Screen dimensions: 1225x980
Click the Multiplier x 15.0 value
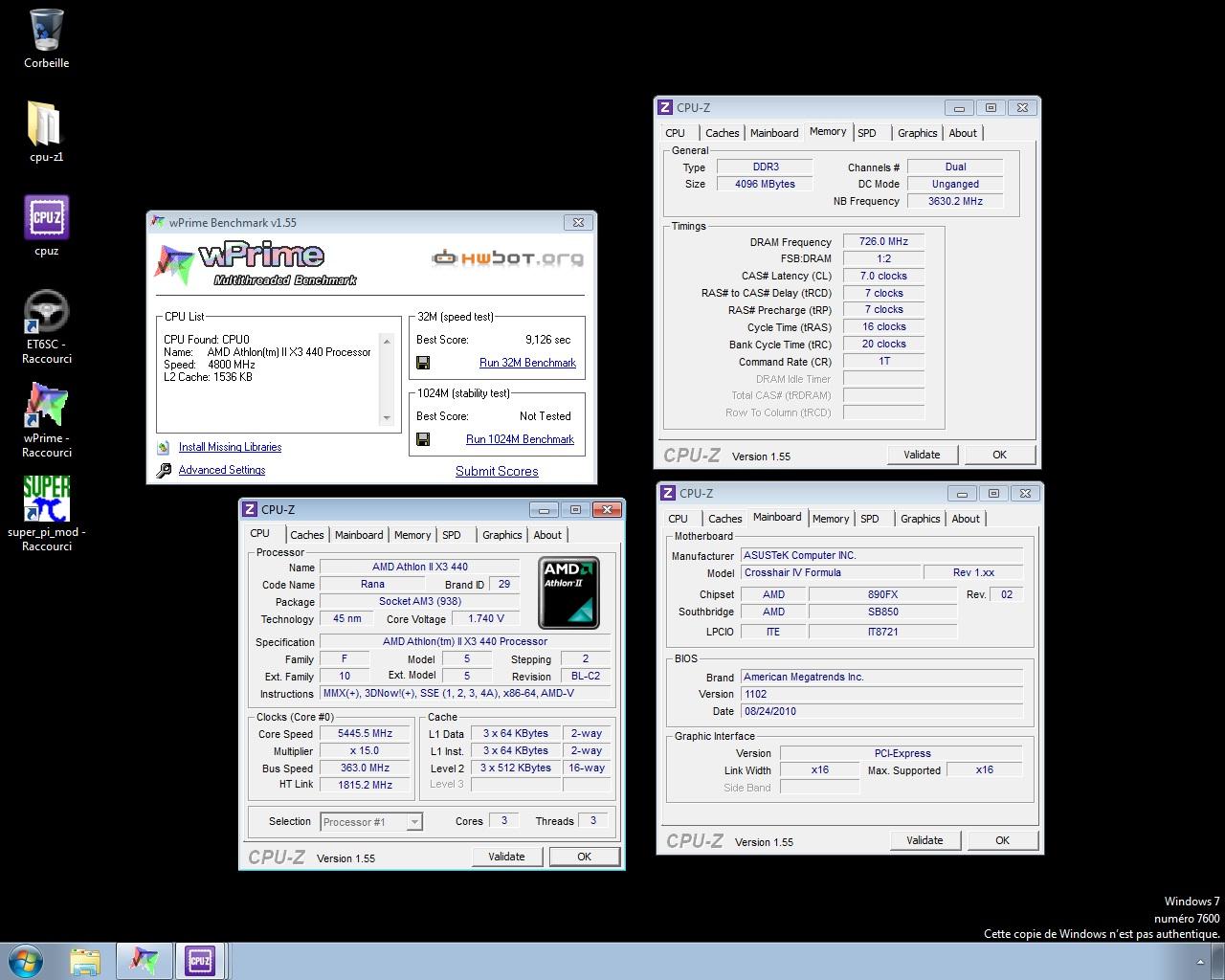[364, 751]
